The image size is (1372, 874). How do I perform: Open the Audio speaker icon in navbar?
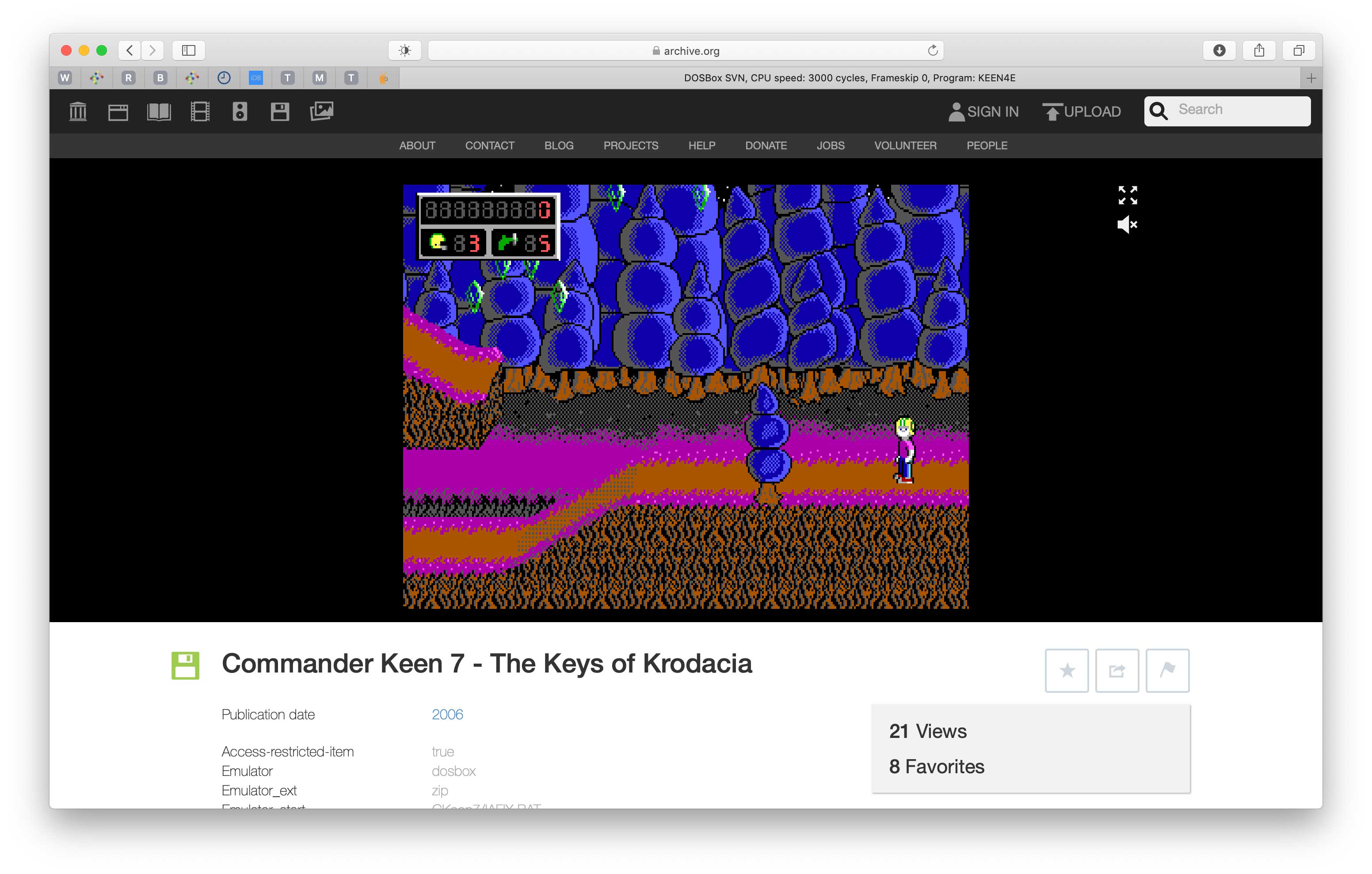(x=240, y=111)
